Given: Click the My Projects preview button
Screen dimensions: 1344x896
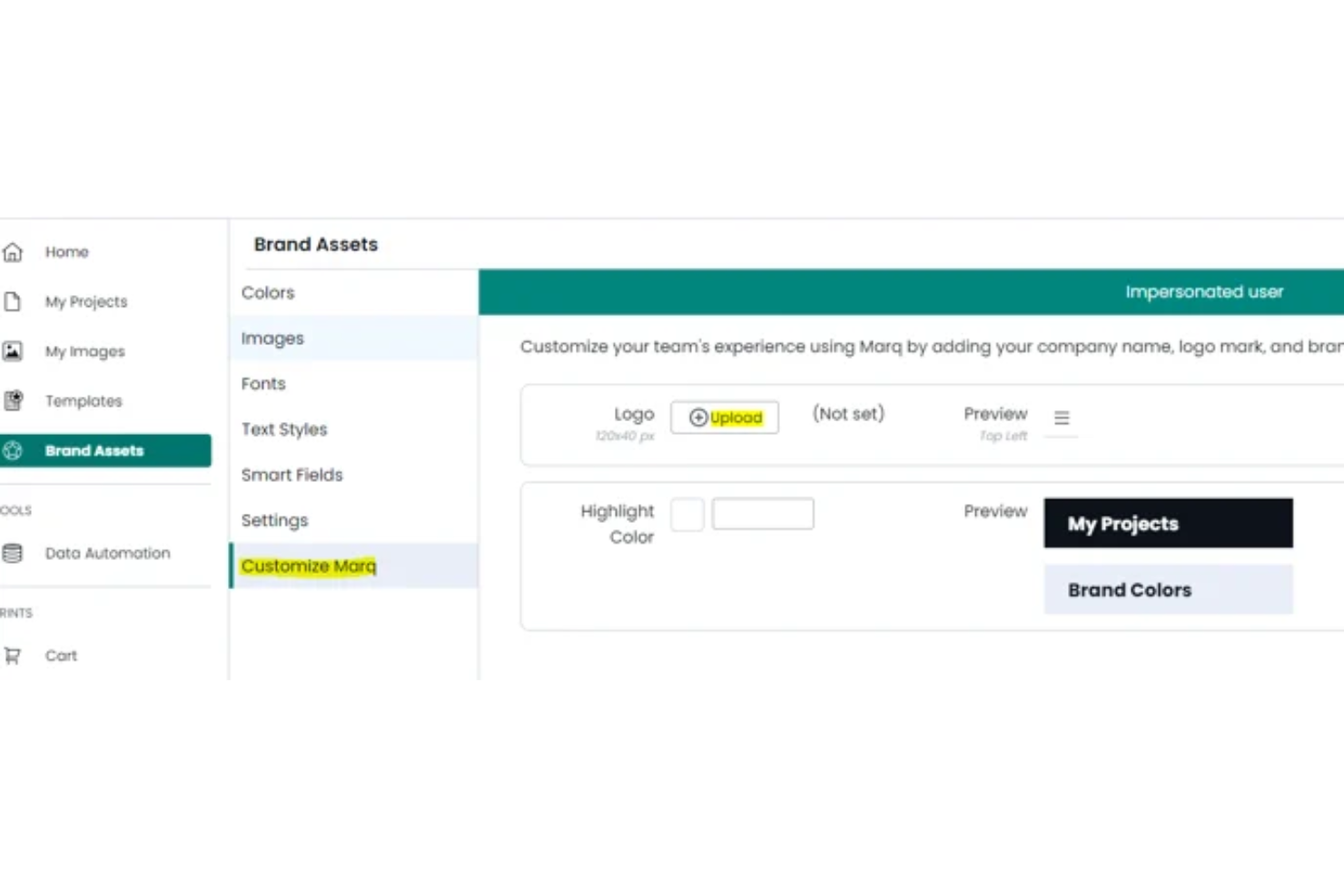Looking at the screenshot, I should coord(1169,523).
